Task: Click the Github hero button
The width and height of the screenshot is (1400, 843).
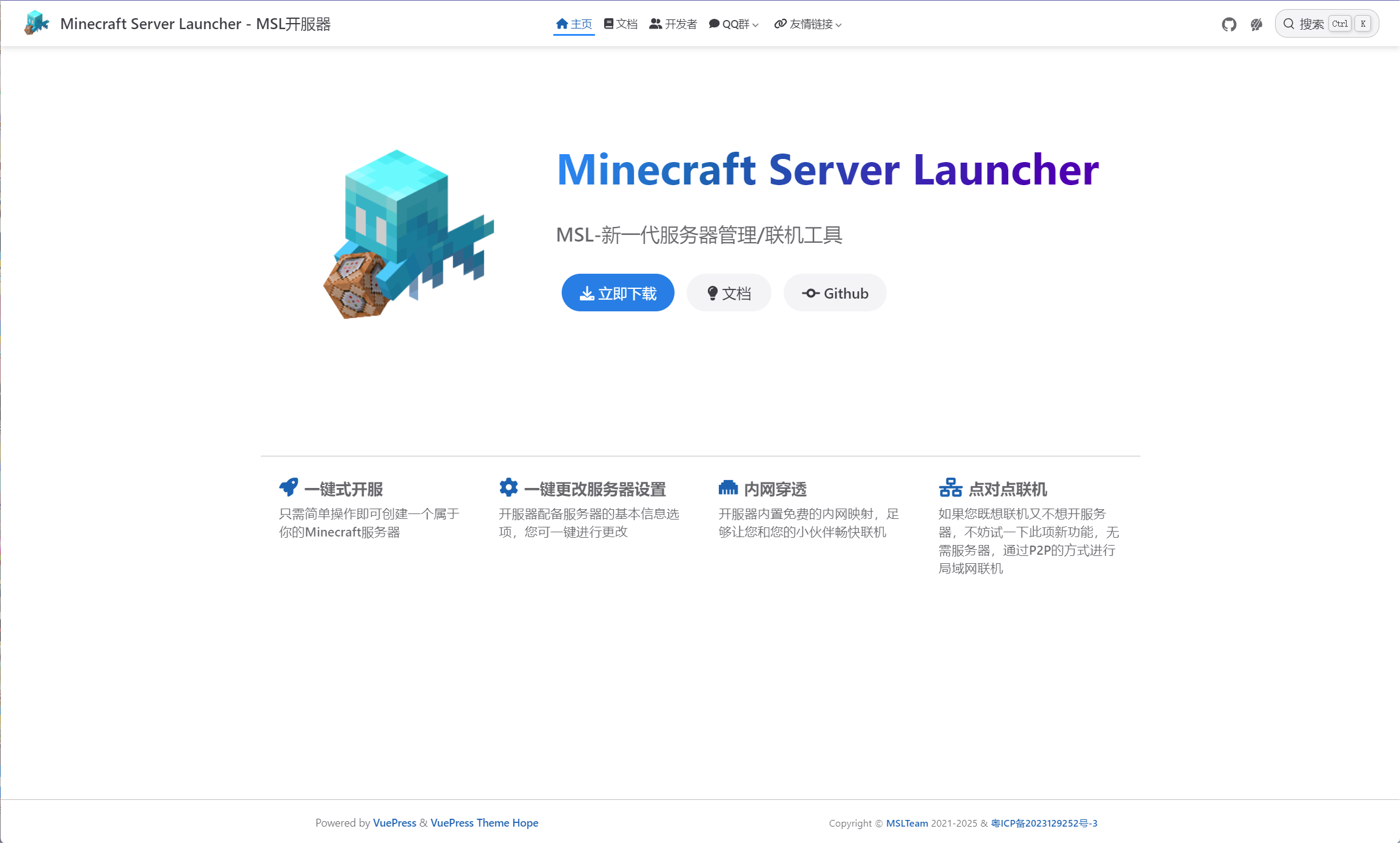Action: tap(835, 293)
